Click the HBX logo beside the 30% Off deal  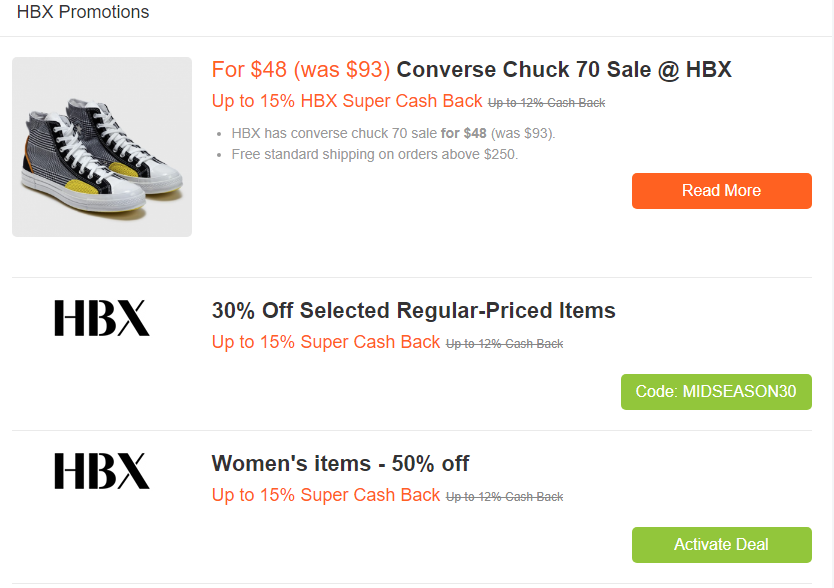102,318
